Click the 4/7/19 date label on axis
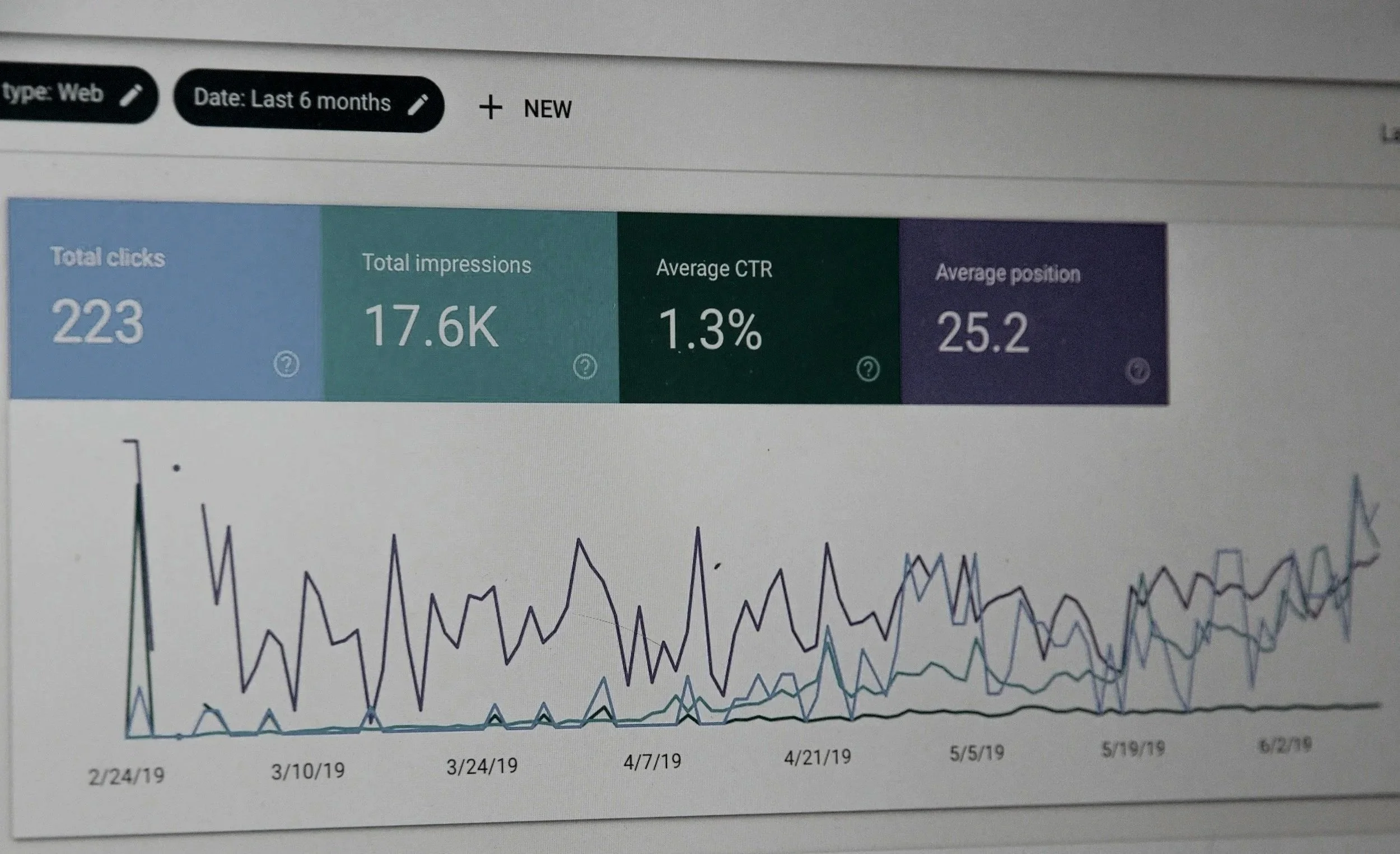Screen dimensions: 1400x854 (652, 762)
